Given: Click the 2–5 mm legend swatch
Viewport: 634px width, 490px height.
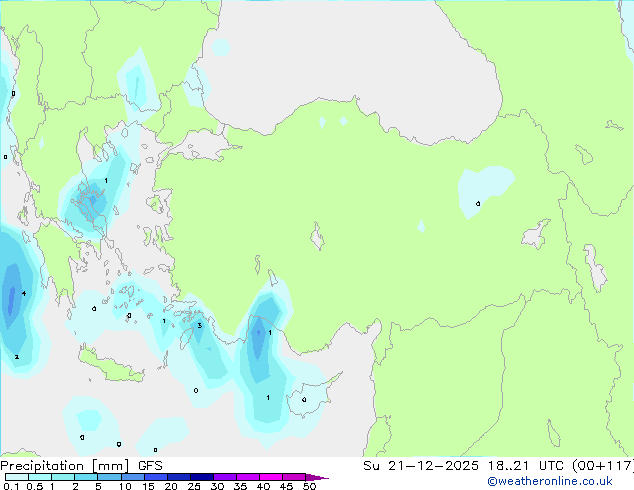Looking at the screenshot, I should click(86, 477).
